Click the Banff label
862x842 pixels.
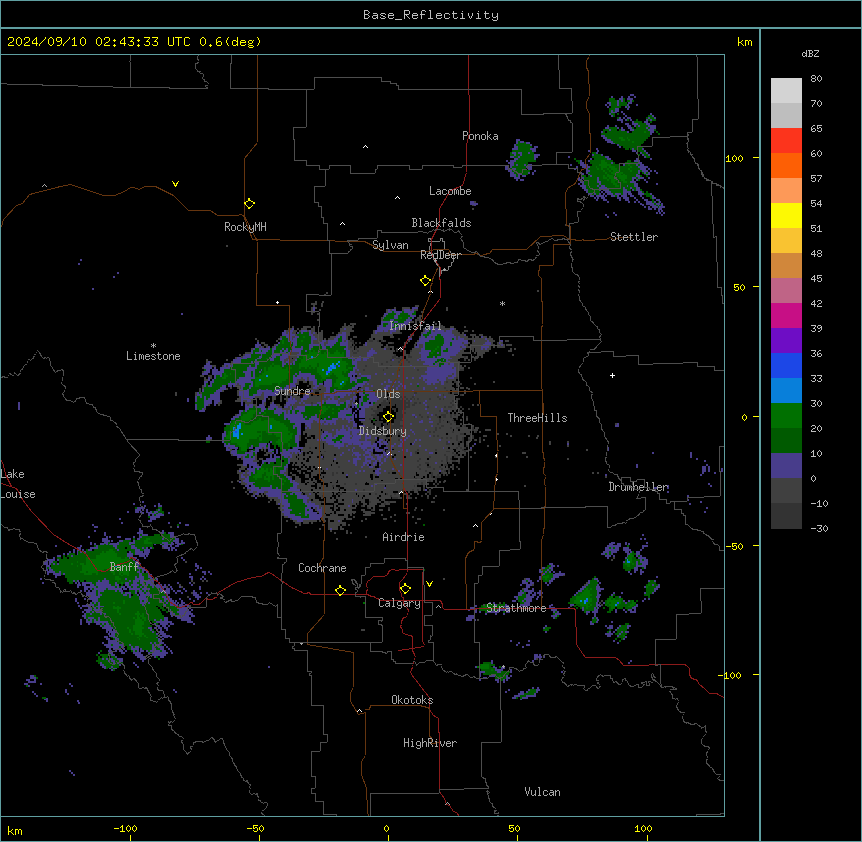pos(124,567)
